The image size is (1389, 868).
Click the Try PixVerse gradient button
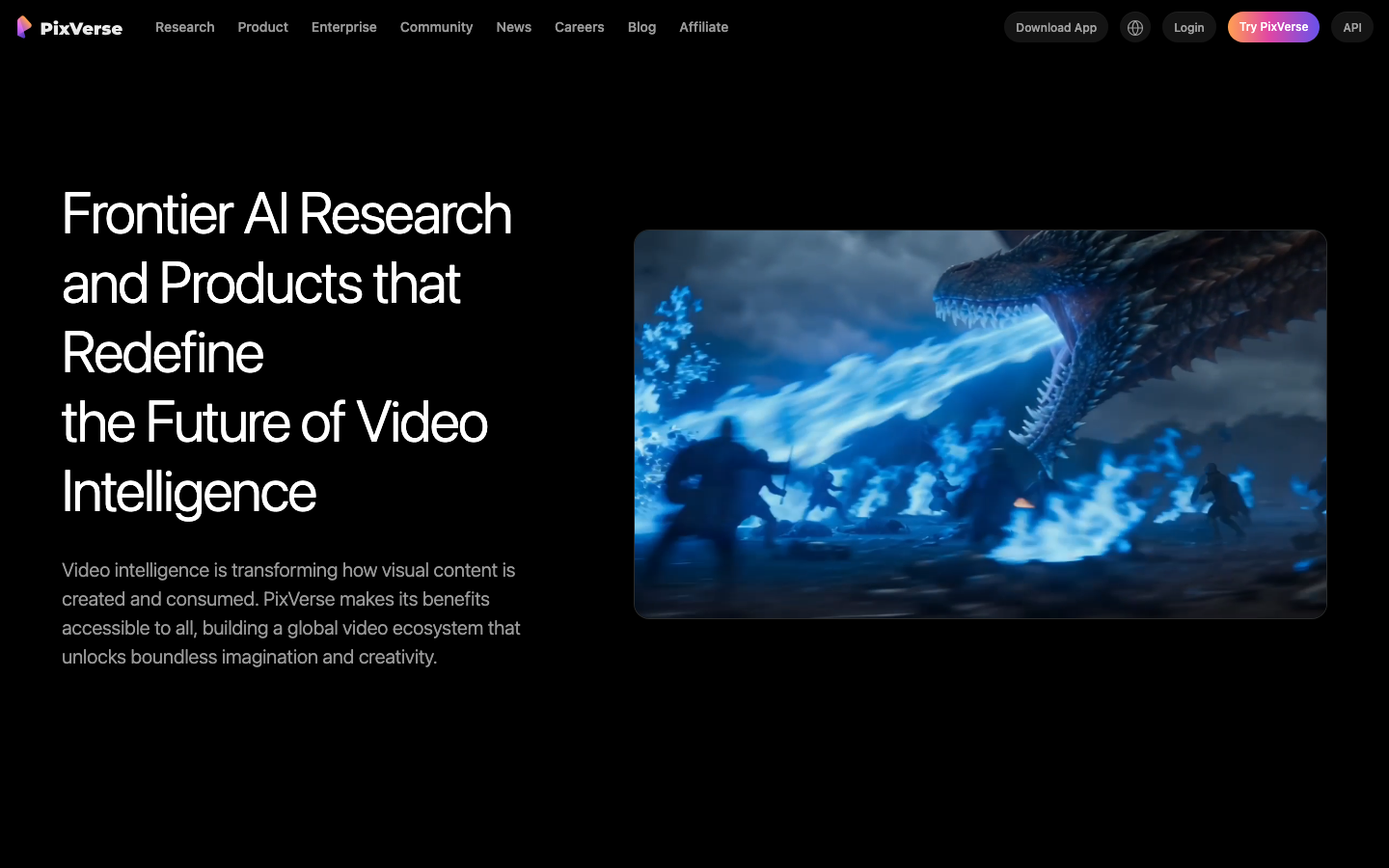(x=1273, y=27)
